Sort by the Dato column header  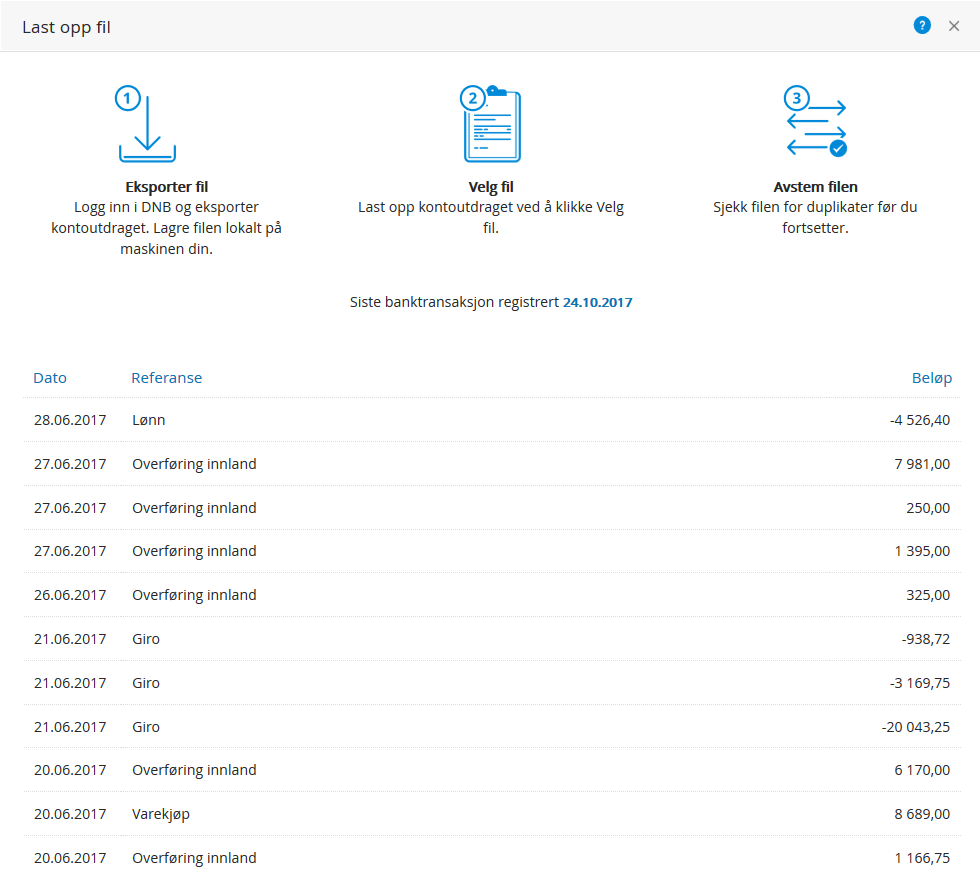50,378
